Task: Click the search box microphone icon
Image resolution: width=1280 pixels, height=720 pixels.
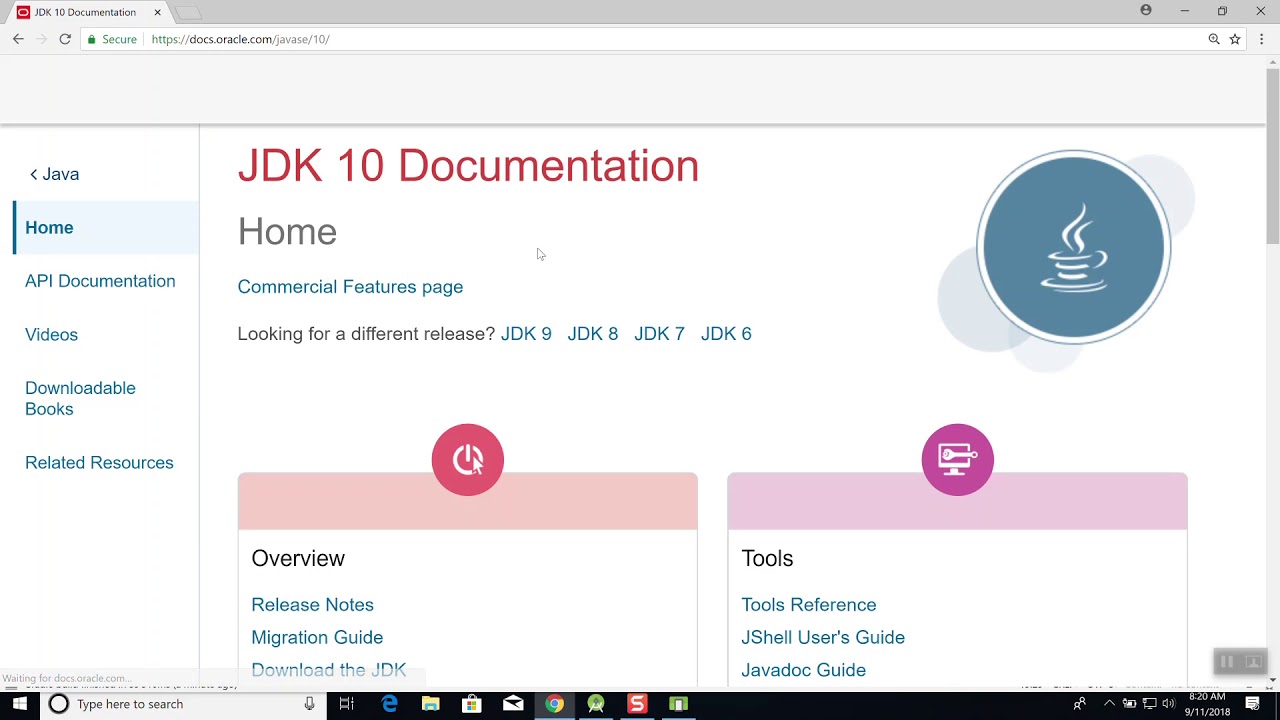Action: 310,704
